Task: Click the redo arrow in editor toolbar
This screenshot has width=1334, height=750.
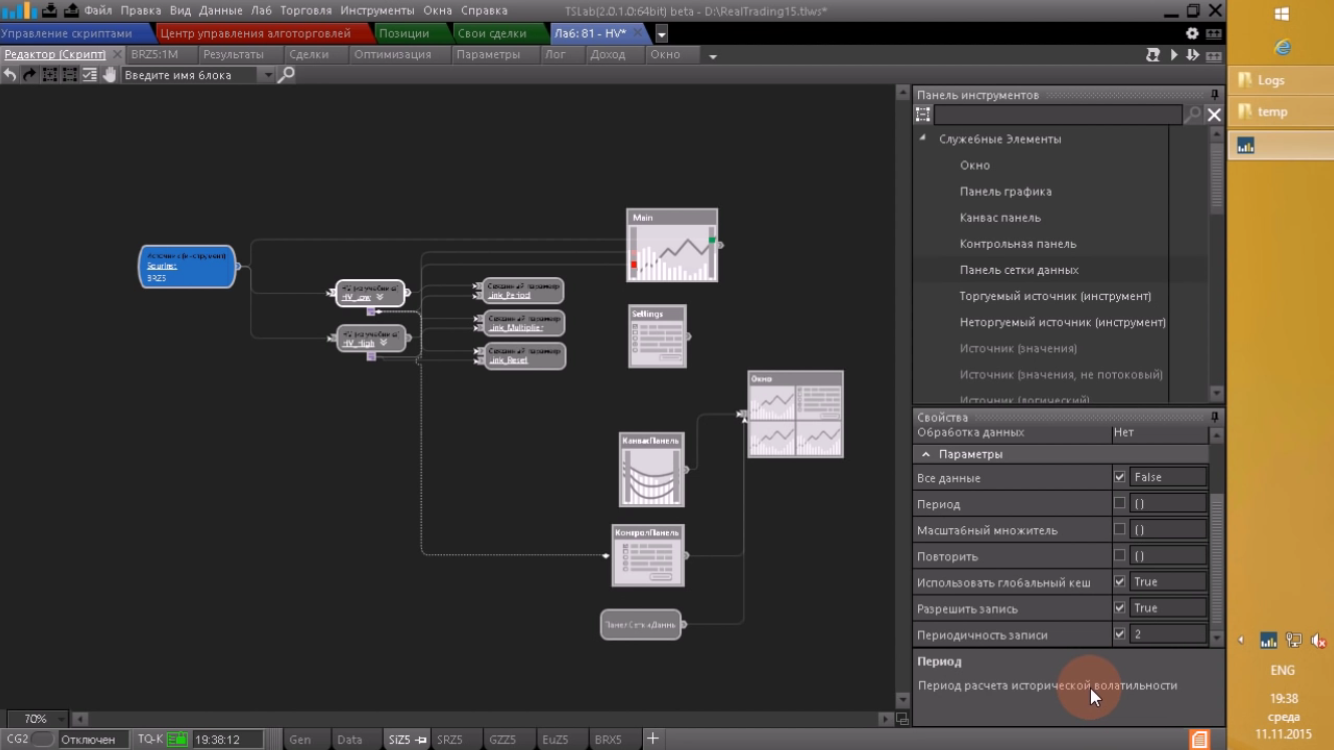Action: coord(29,75)
